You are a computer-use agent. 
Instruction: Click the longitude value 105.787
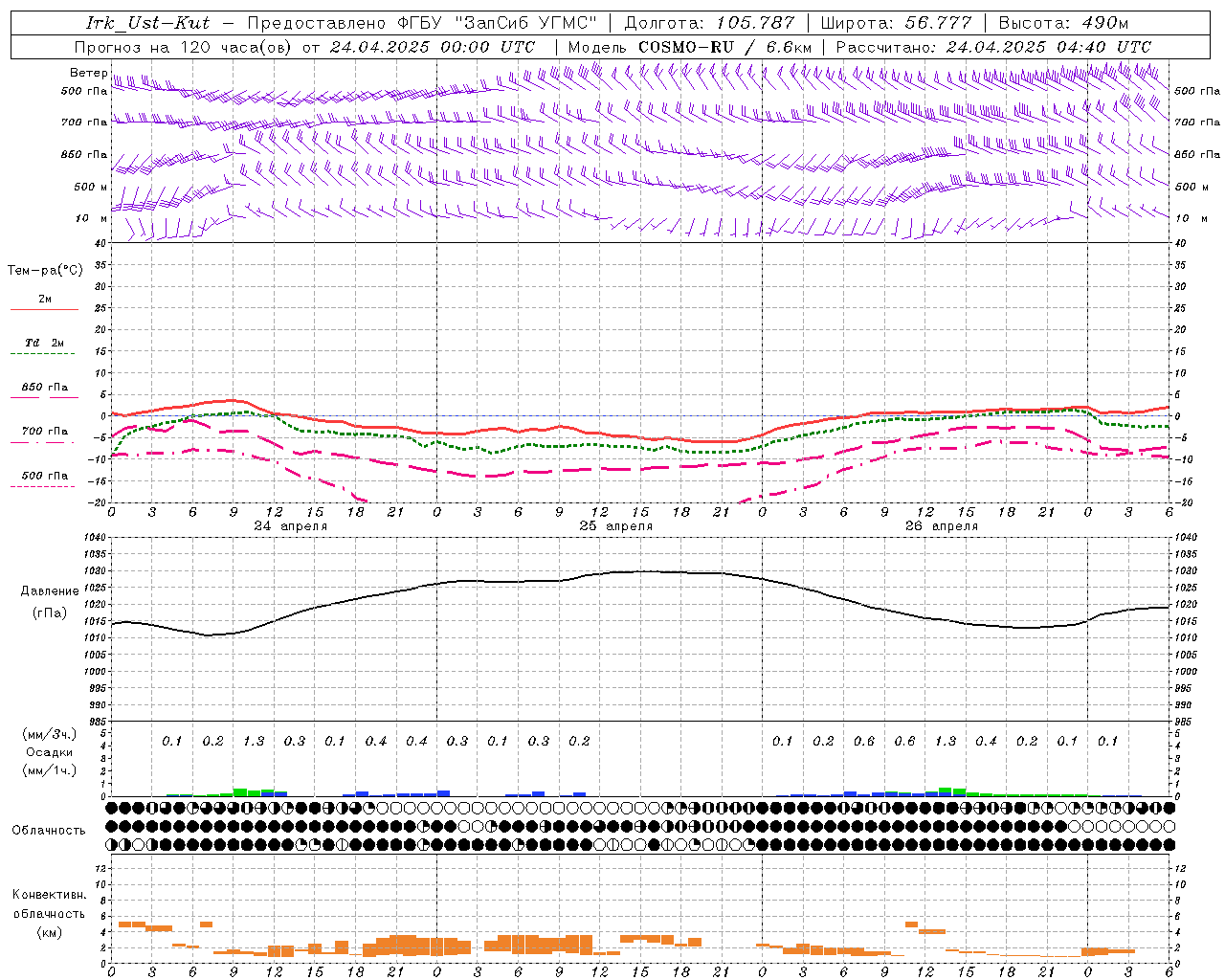click(757, 23)
